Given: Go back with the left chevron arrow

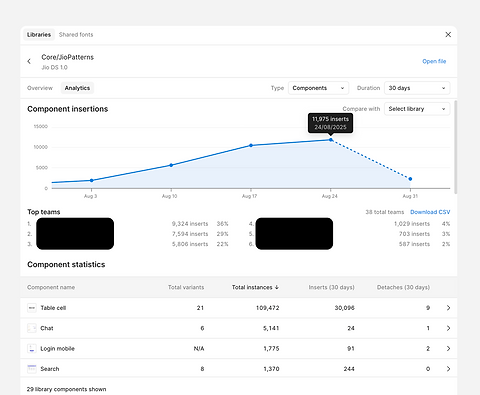Looking at the screenshot, I should pyautogui.click(x=29, y=61).
